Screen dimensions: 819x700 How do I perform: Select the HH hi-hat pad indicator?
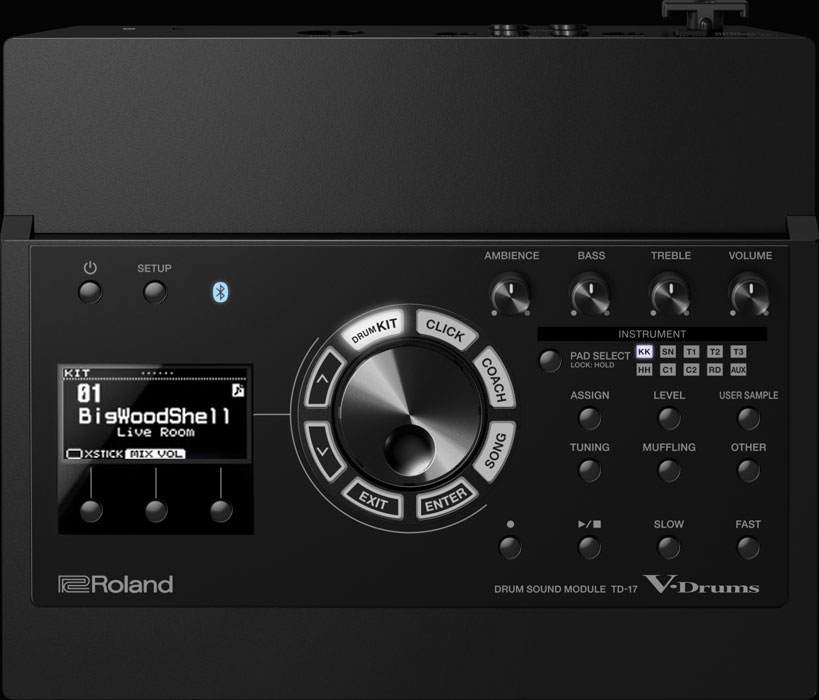pyautogui.click(x=644, y=369)
